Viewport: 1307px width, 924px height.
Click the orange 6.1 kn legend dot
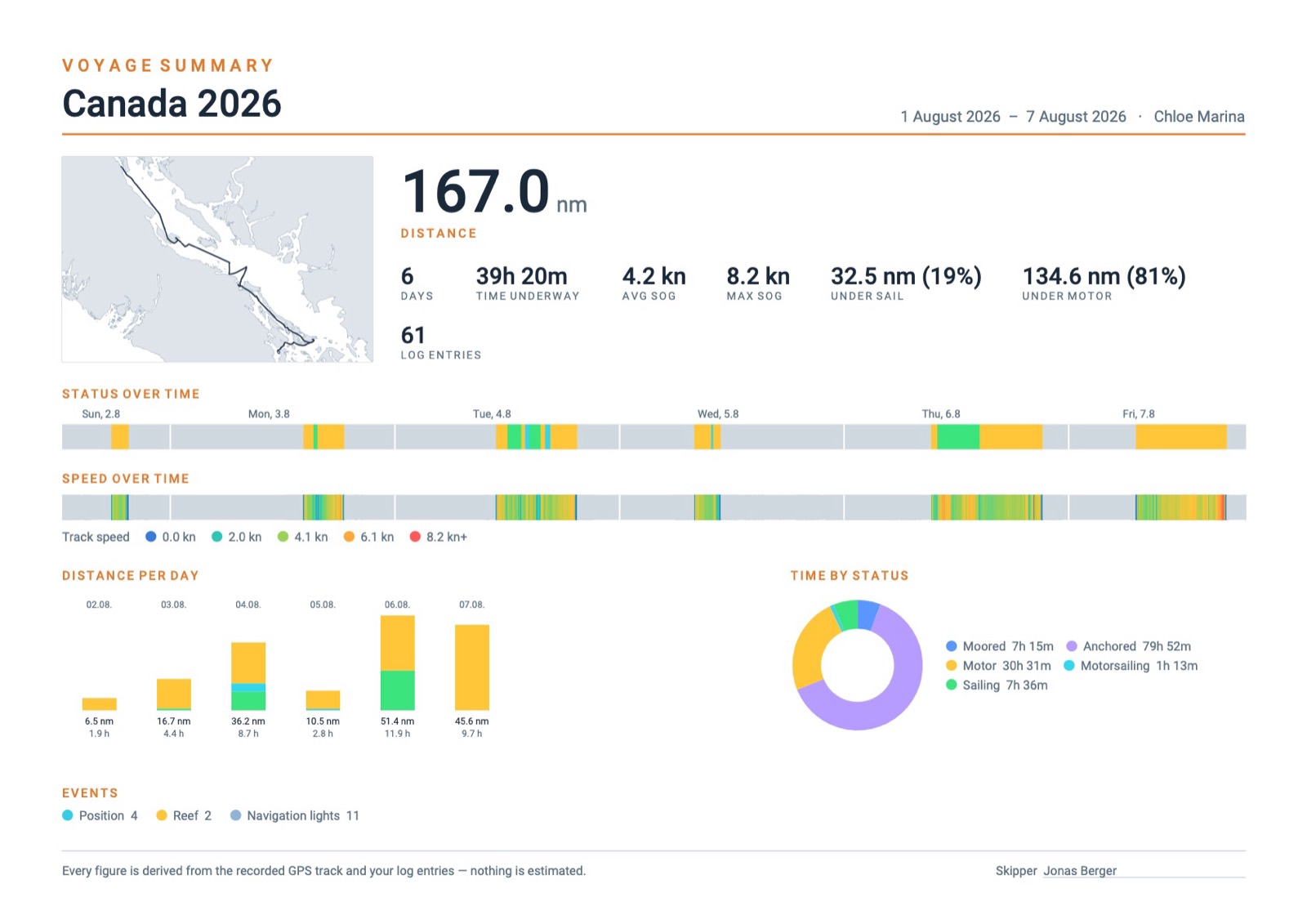point(349,537)
